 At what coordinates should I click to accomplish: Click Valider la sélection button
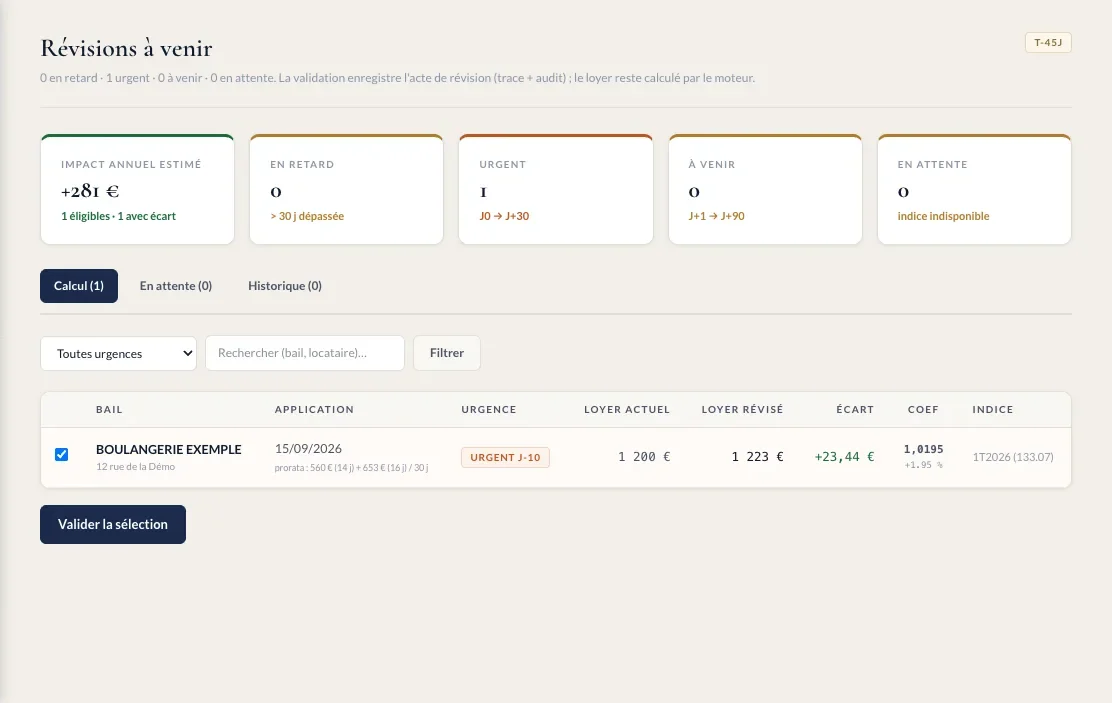113,524
